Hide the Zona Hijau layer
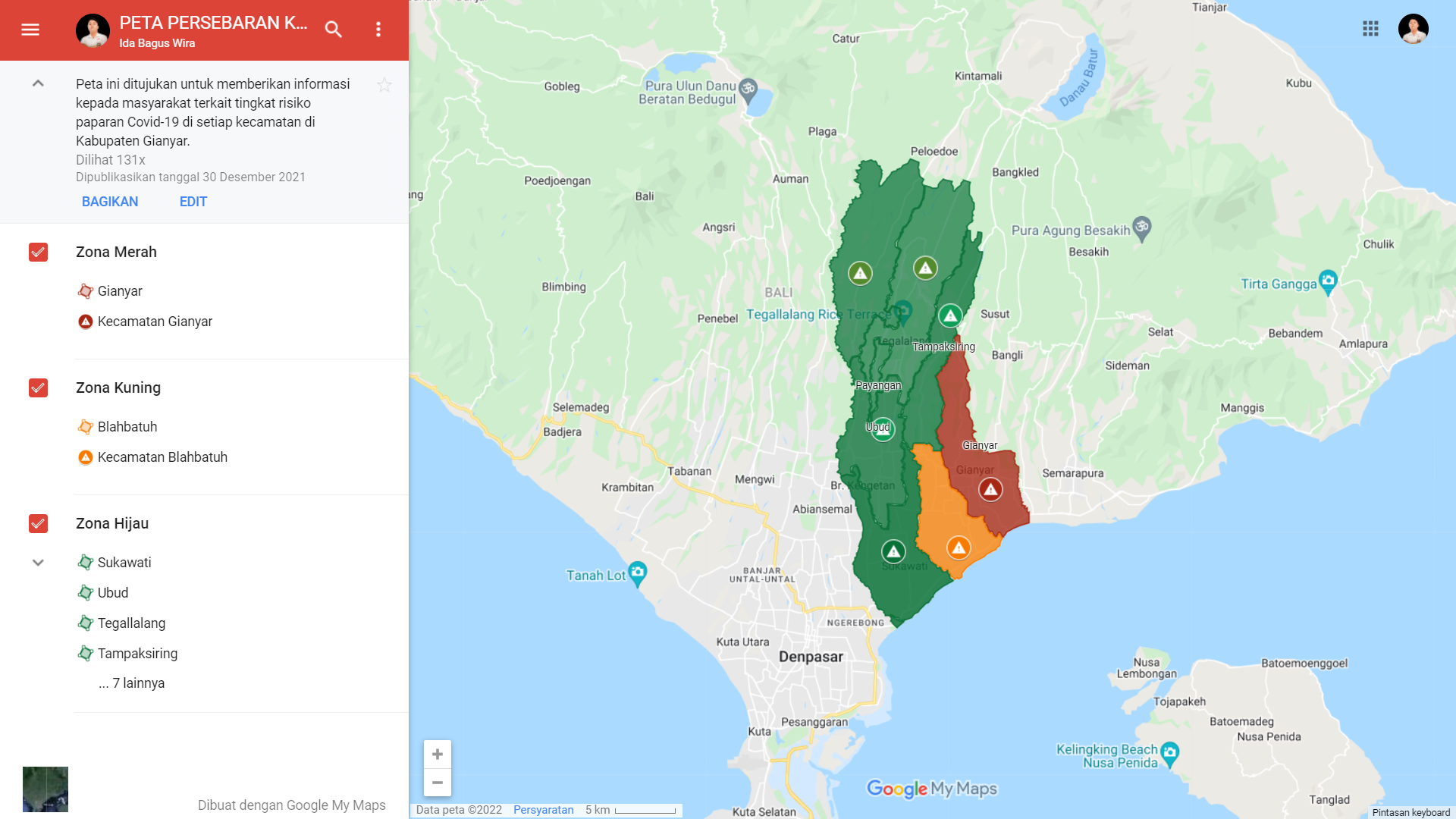This screenshot has width=1456, height=819. [38, 523]
